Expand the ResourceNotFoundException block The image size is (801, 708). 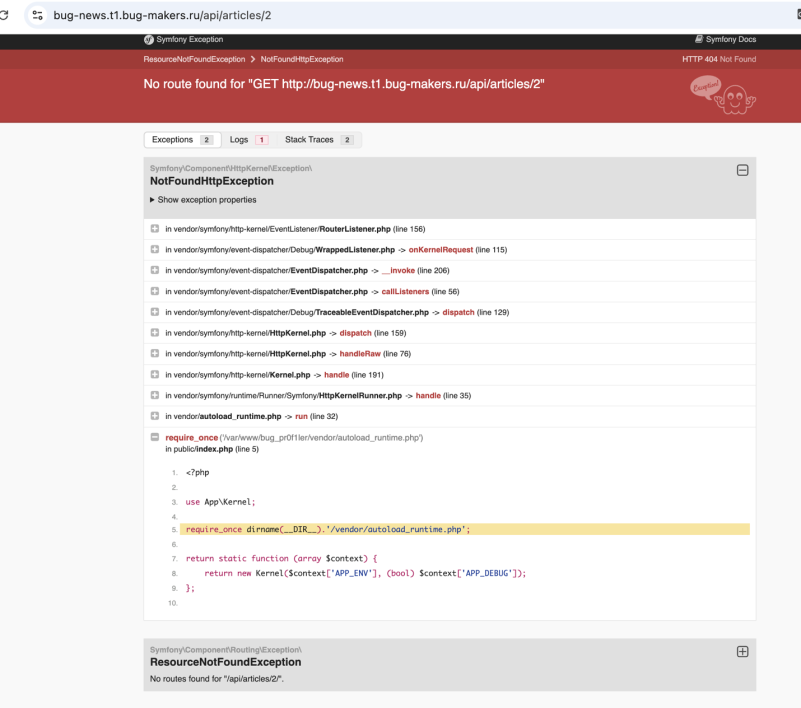pyautogui.click(x=742, y=652)
